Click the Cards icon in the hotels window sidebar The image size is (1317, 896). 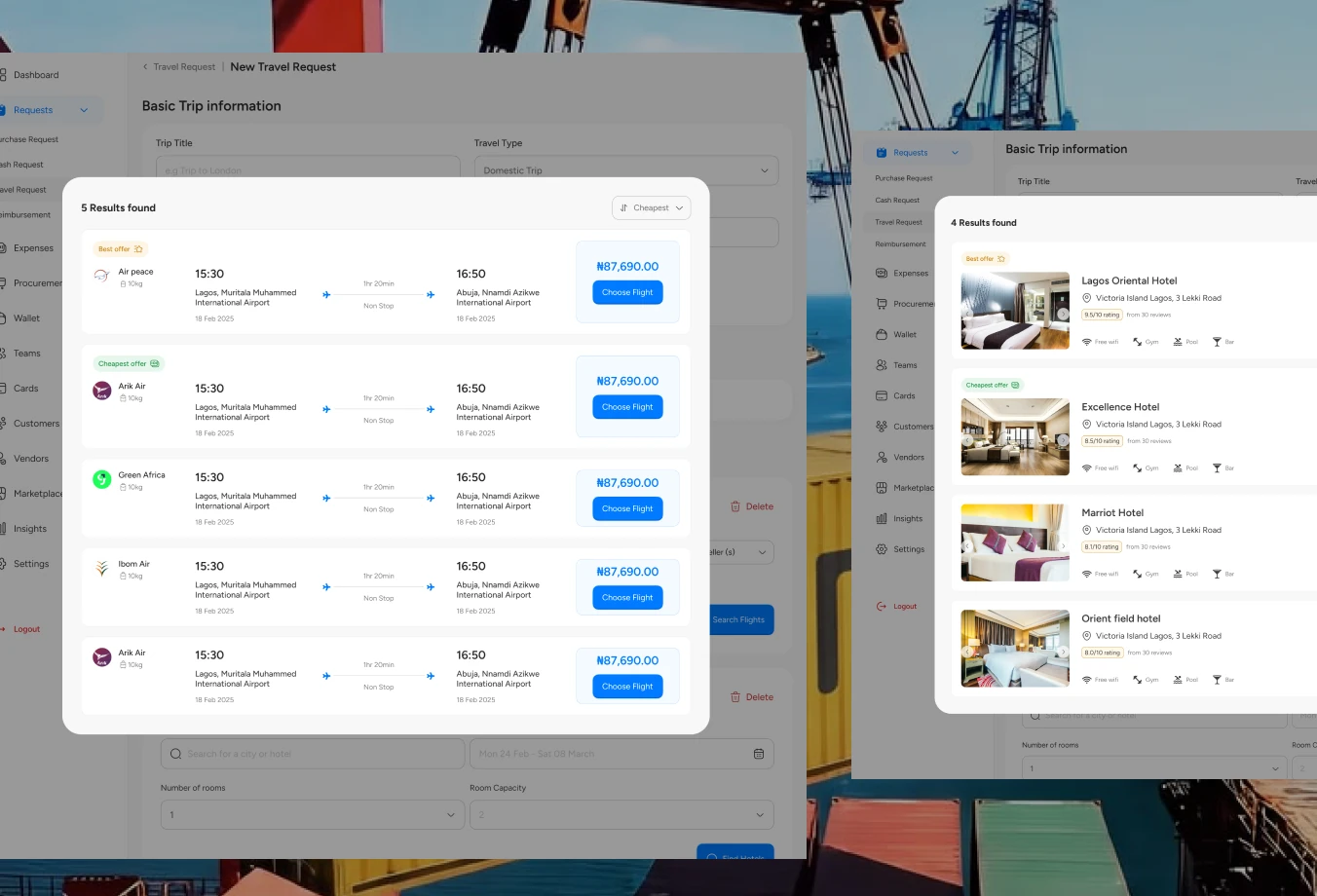(x=882, y=395)
